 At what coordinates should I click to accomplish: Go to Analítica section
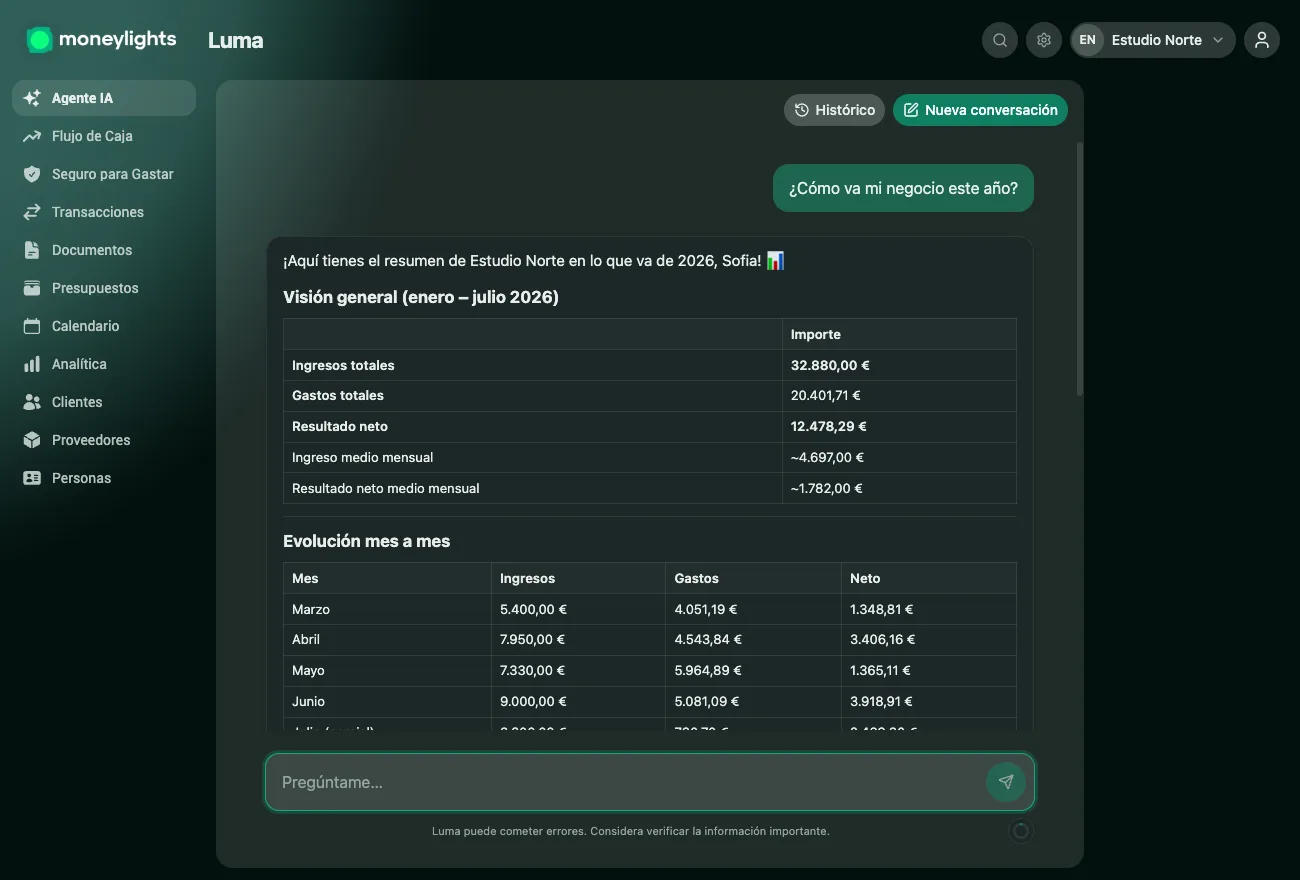tap(104, 364)
